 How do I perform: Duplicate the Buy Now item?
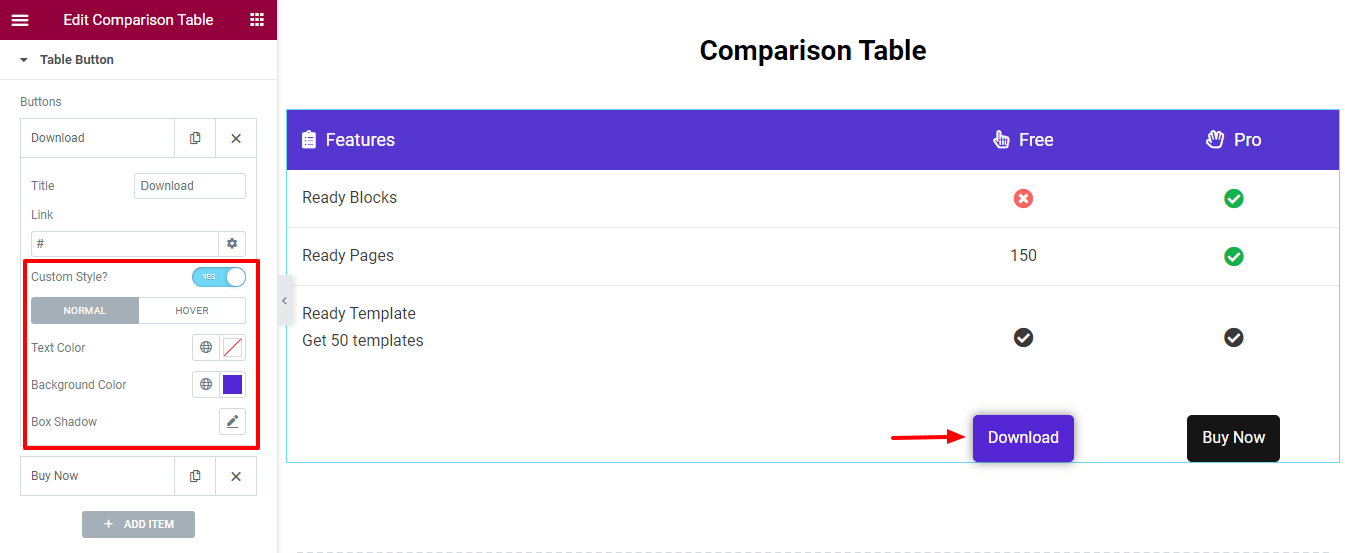pyautogui.click(x=195, y=476)
